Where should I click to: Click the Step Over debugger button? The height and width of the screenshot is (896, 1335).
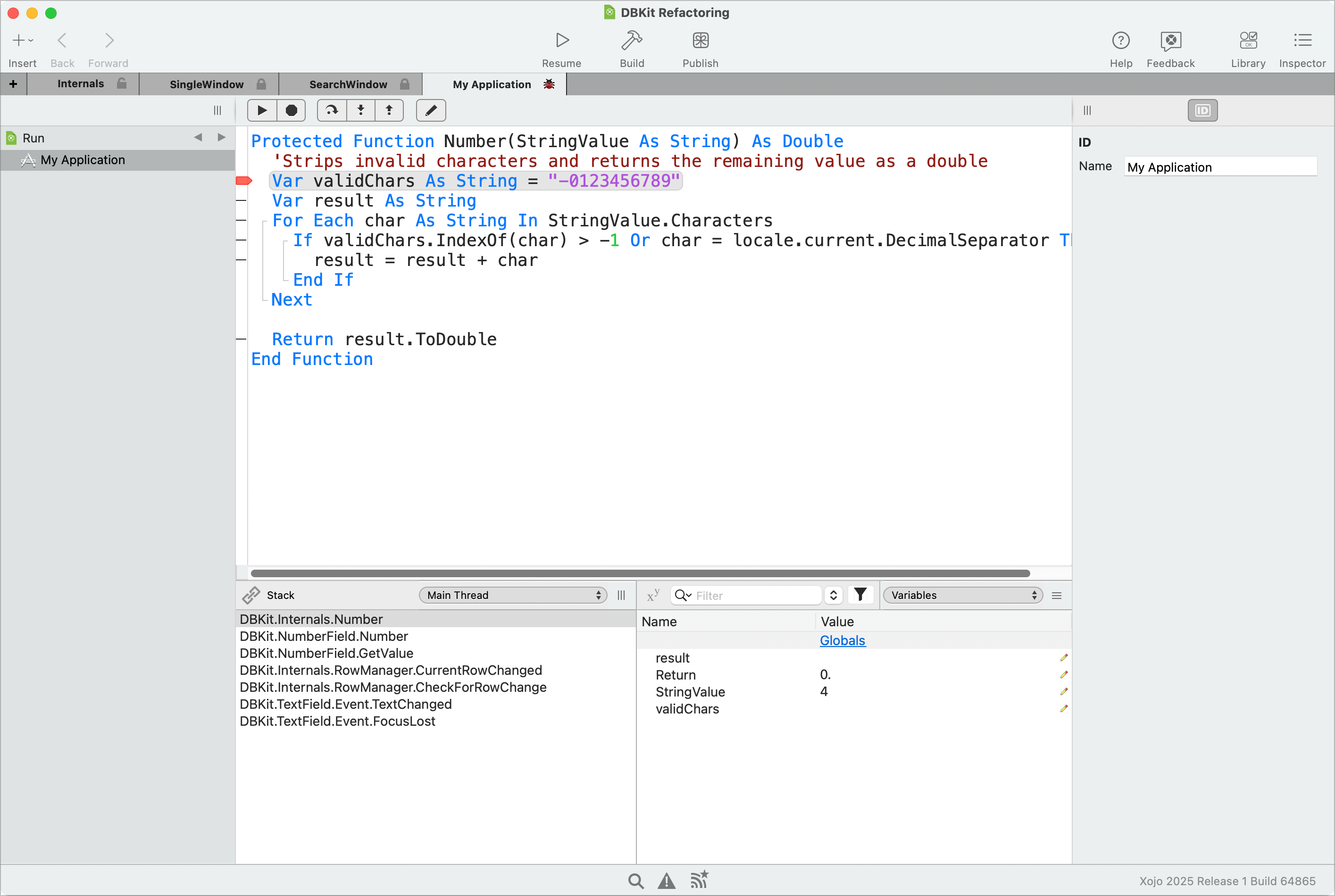tap(332, 110)
